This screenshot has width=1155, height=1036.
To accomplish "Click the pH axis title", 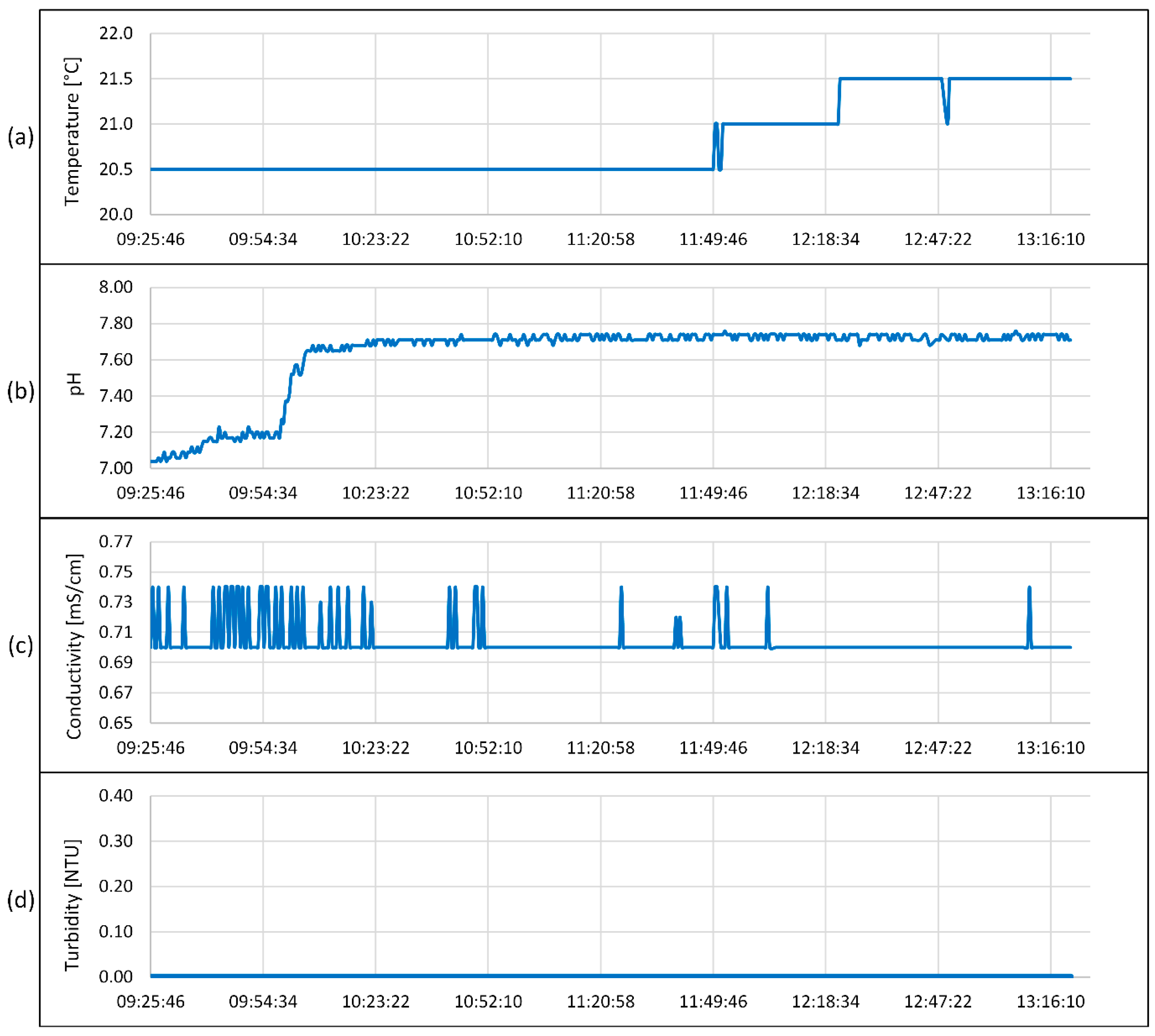I will (74, 384).
